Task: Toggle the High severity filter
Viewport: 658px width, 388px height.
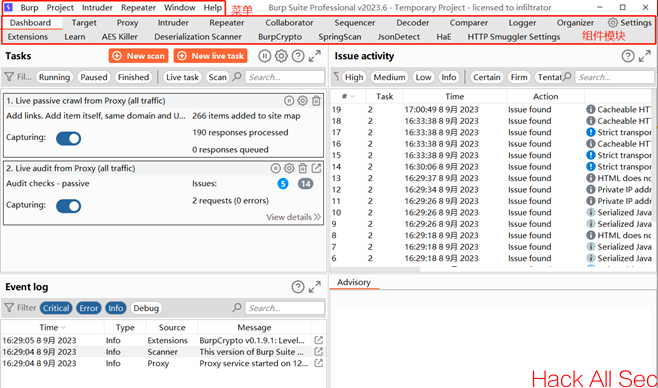Action: [x=354, y=77]
